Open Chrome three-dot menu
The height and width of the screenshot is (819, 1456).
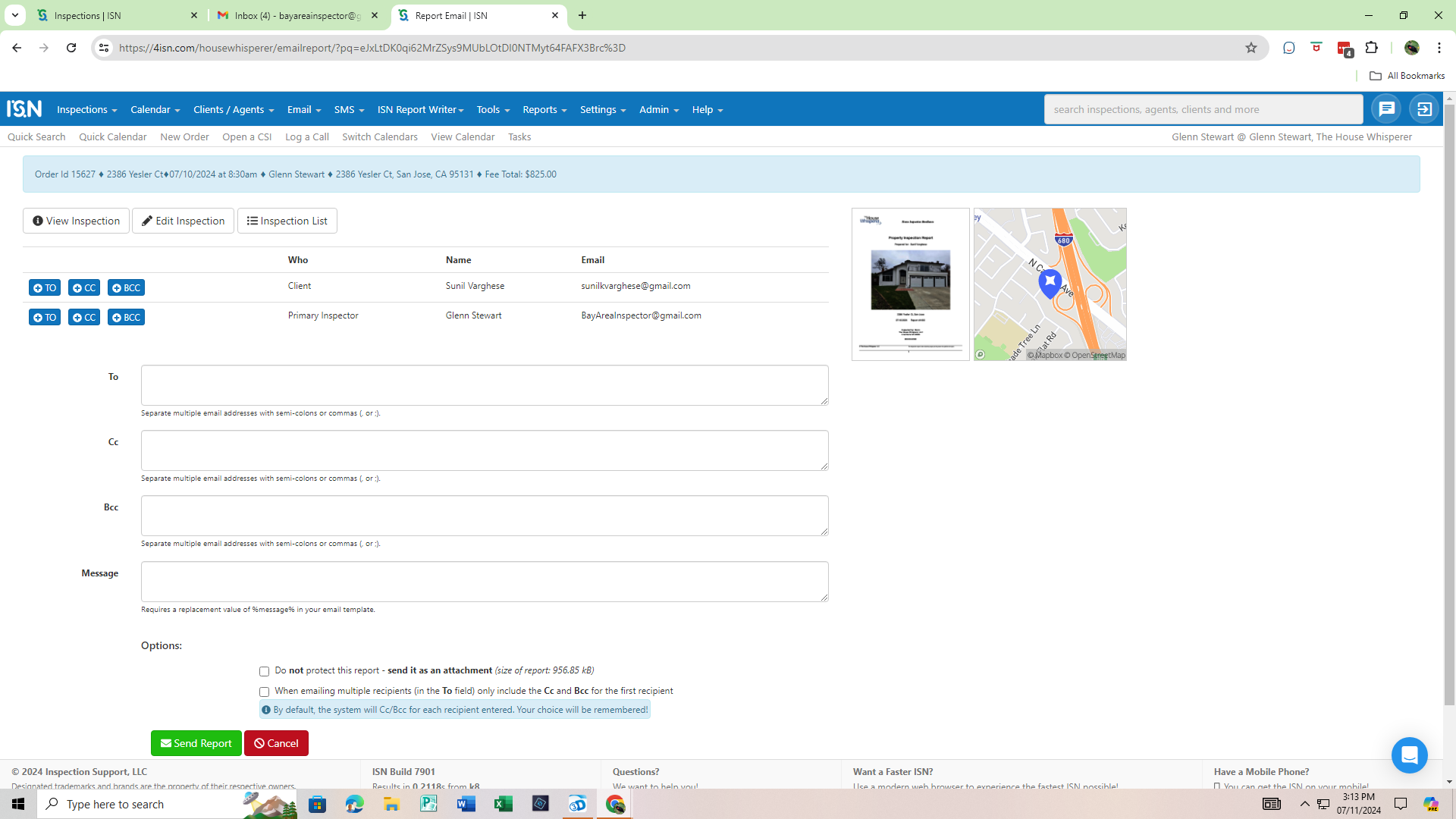click(x=1439, y=48)
